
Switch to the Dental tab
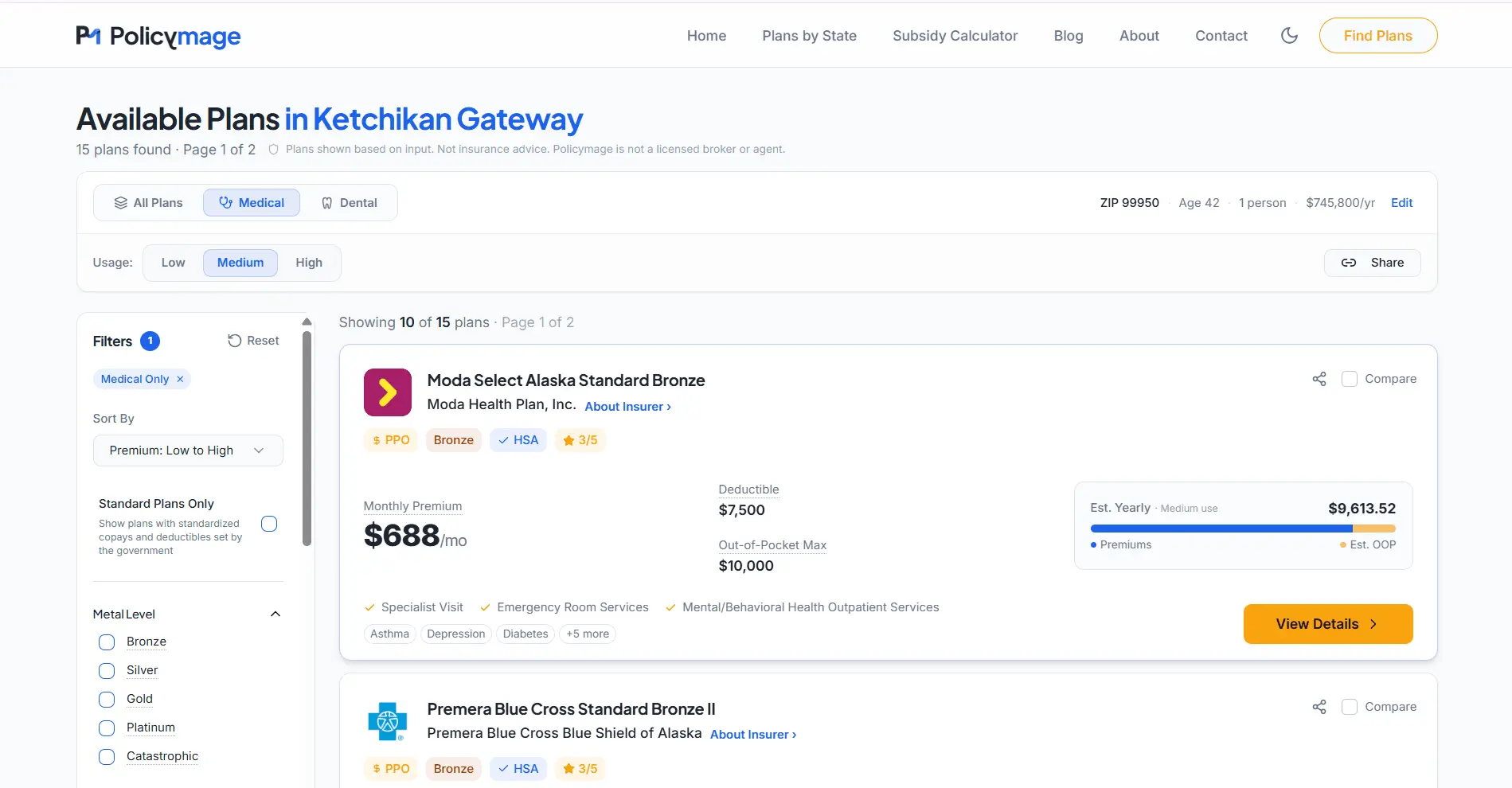(349, 203)
